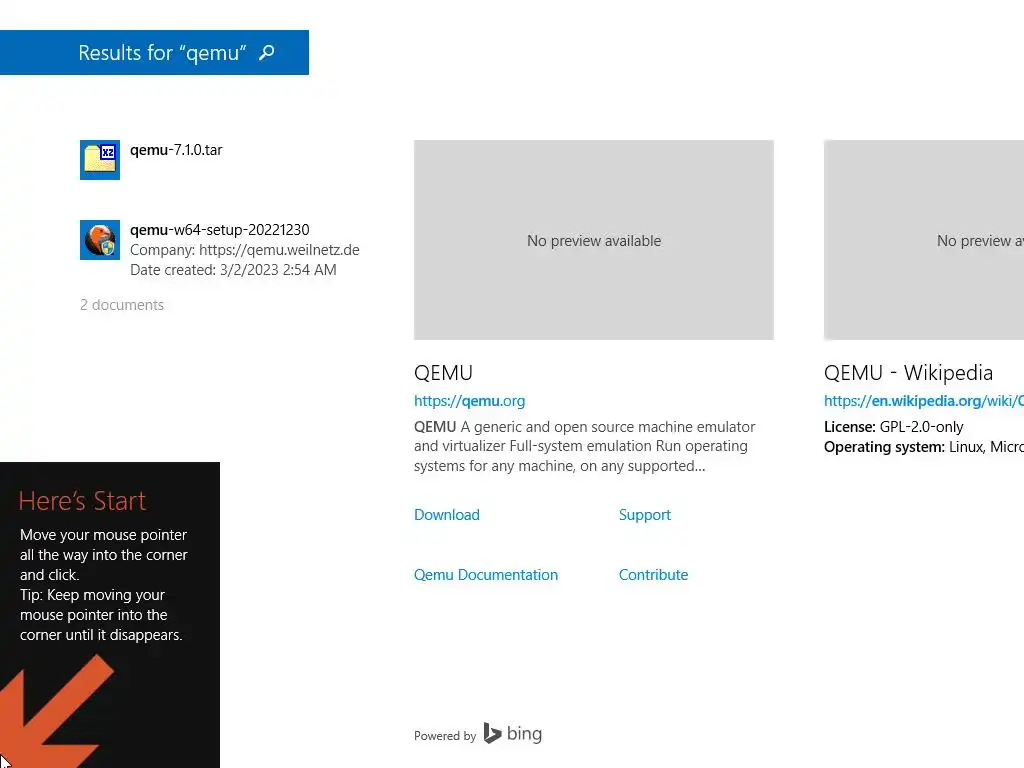Click the '2 documents' count label
The width and height of the screenshot is (1024, 768).
122,305
